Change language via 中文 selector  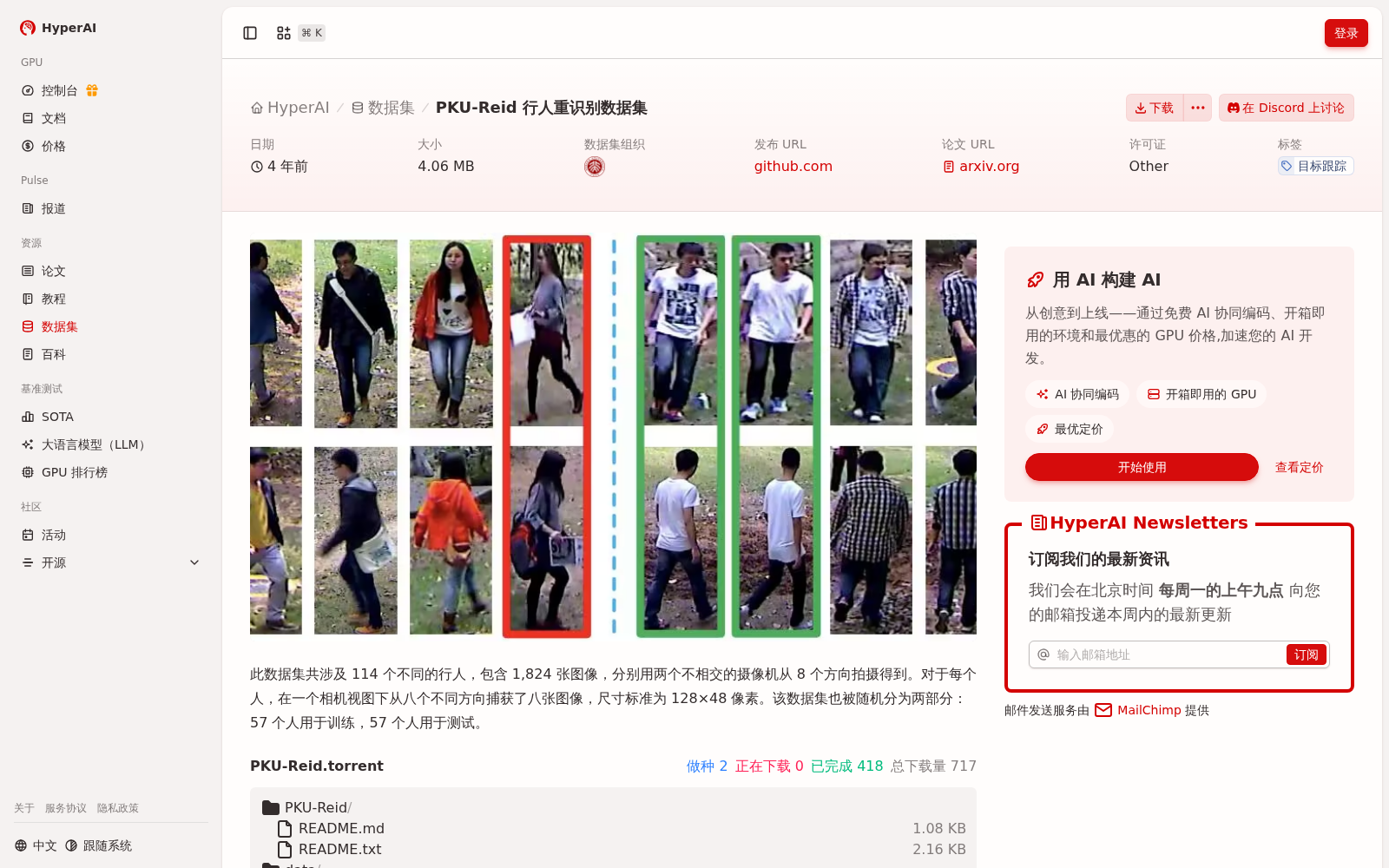click(36, 845)
